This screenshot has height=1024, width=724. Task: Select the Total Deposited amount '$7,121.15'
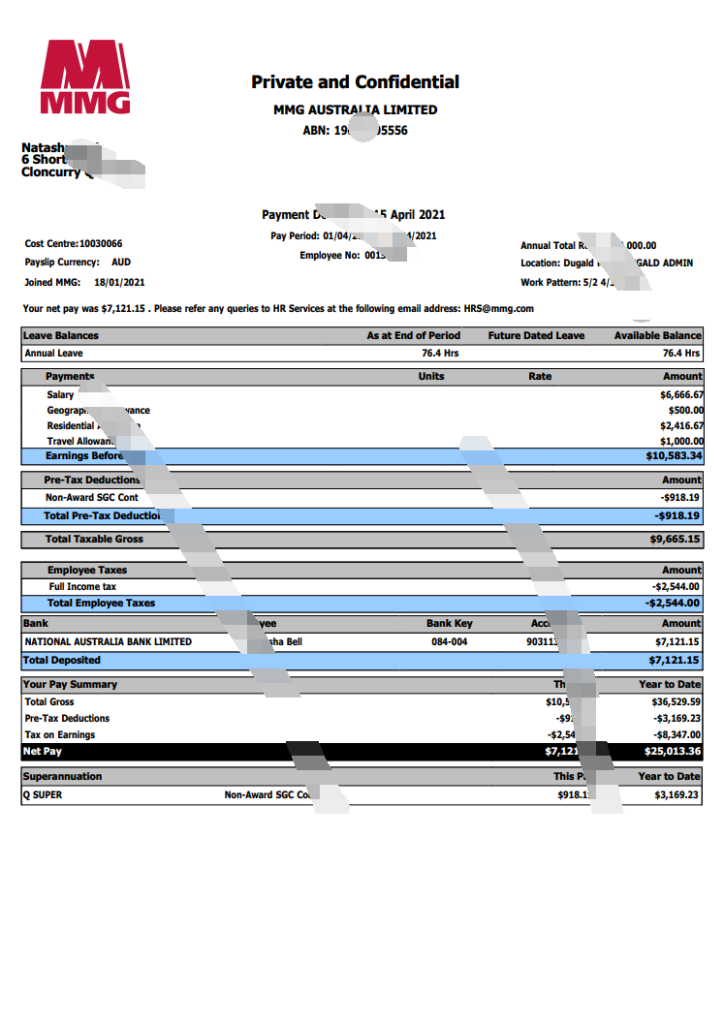pos(674,660)
